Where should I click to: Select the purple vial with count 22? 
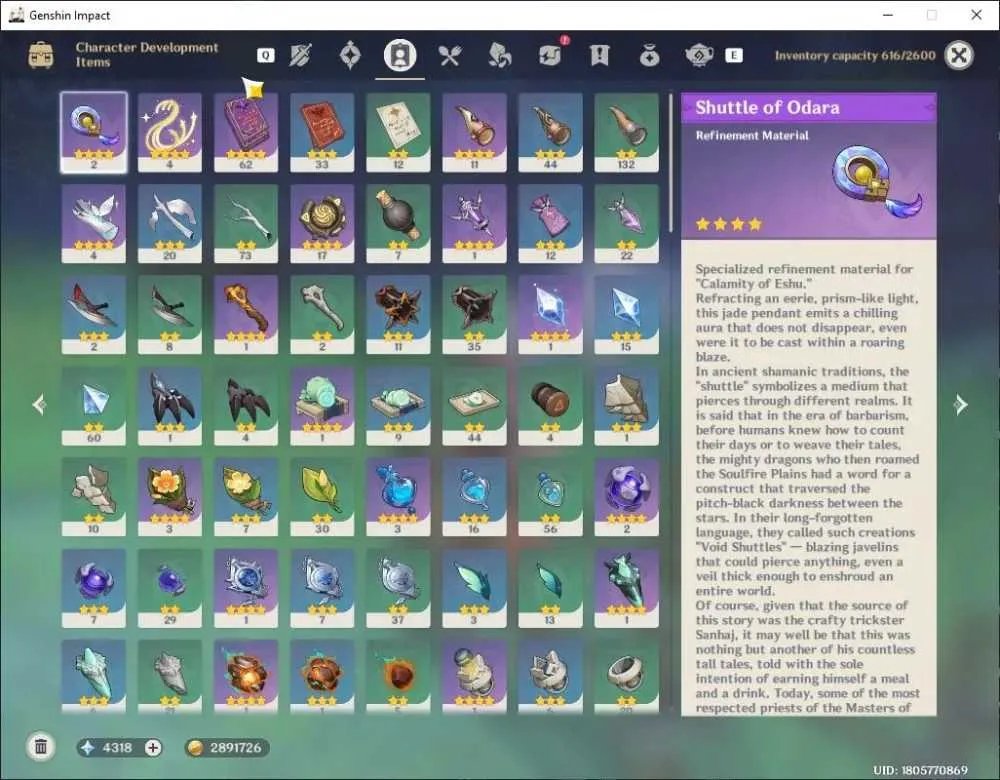pyautogui.click(x=626, y=224)
